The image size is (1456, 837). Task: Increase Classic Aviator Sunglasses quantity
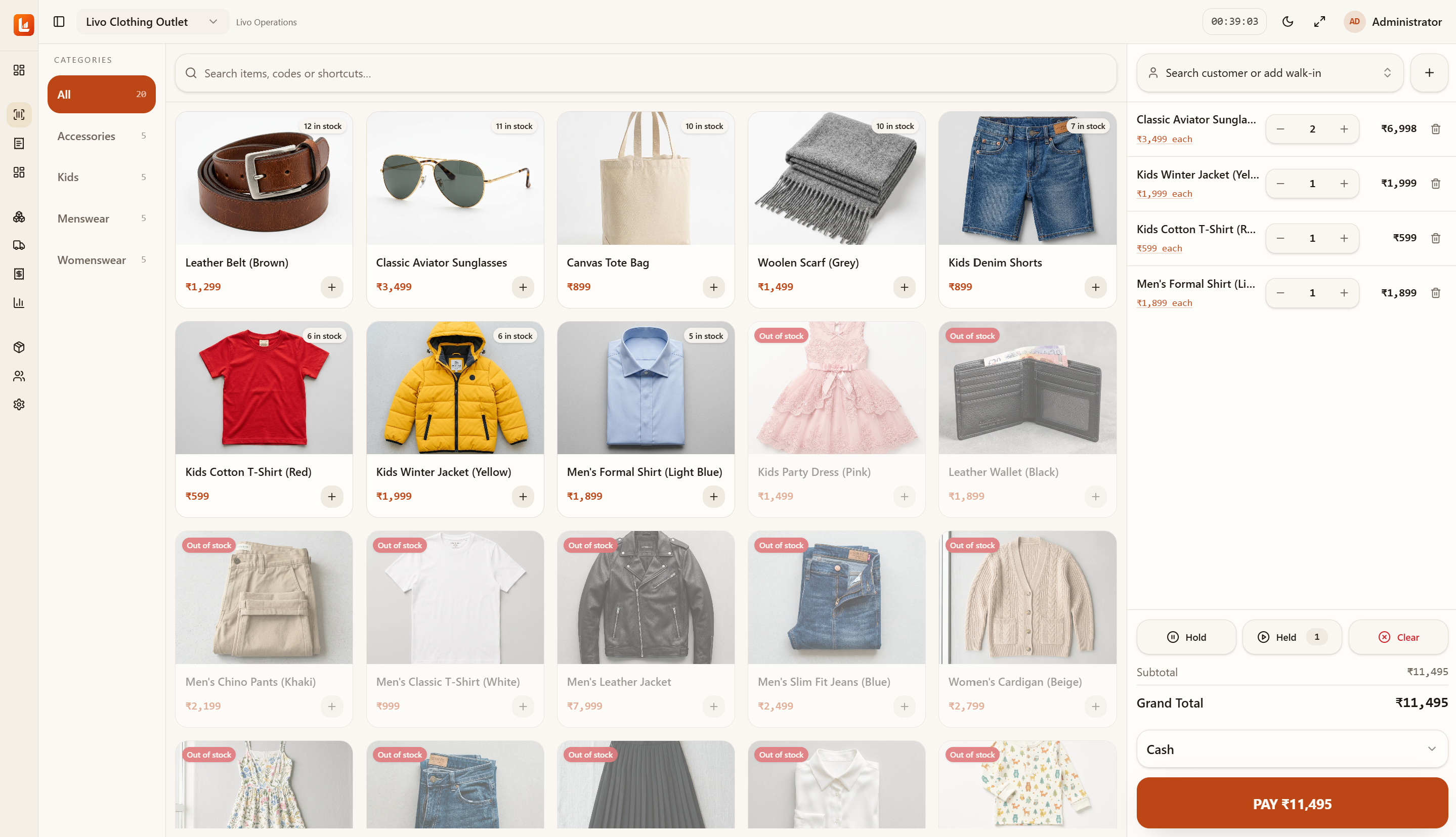click(x=1344, y=129)
